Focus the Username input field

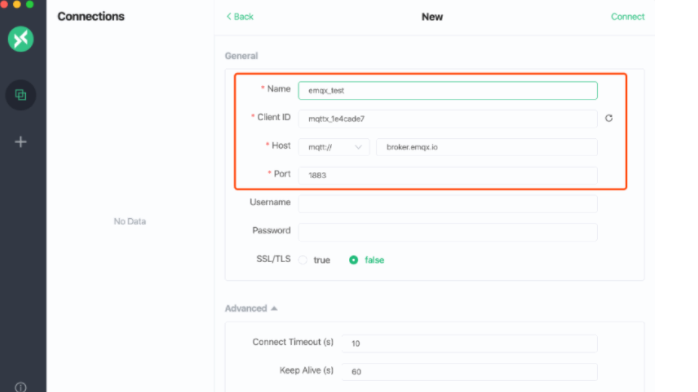[448, 204]
